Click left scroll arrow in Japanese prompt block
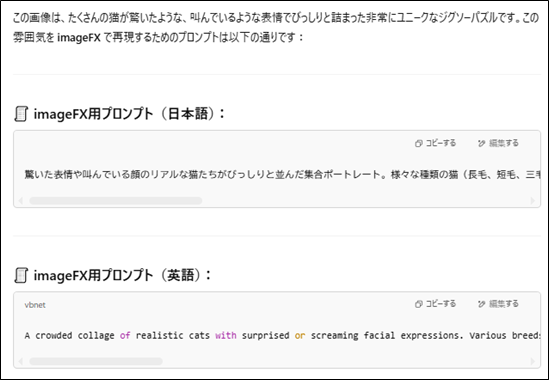This screenshot has height=380, width=549. tap(20, 201)
